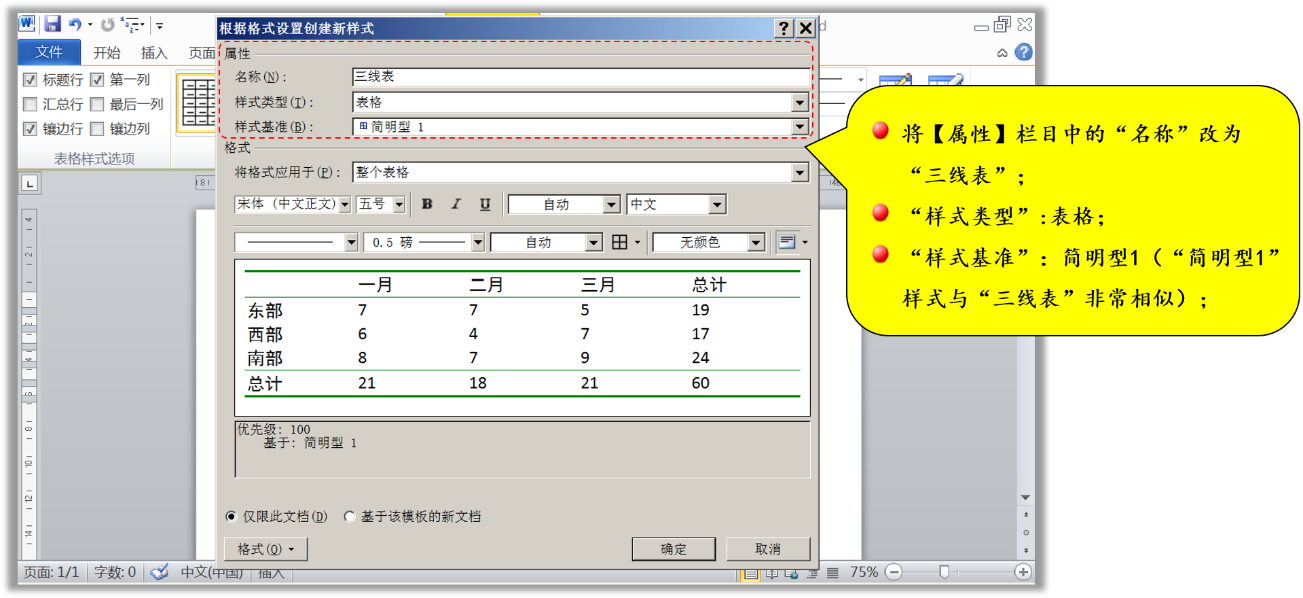The height and width of the screenshot is (598, 1303).
Task: Close the new style dialog
Action: 806,29
